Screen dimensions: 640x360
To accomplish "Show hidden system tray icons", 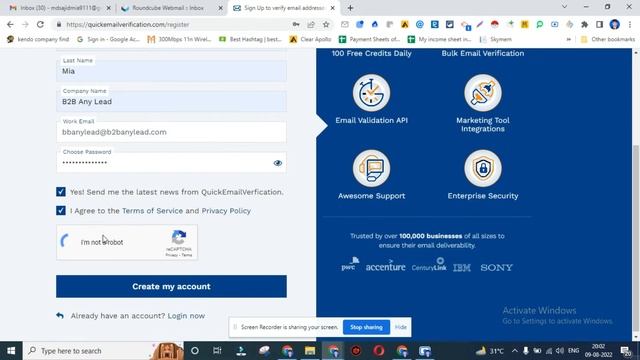I will pyautogui.click(x=515, y=351).
